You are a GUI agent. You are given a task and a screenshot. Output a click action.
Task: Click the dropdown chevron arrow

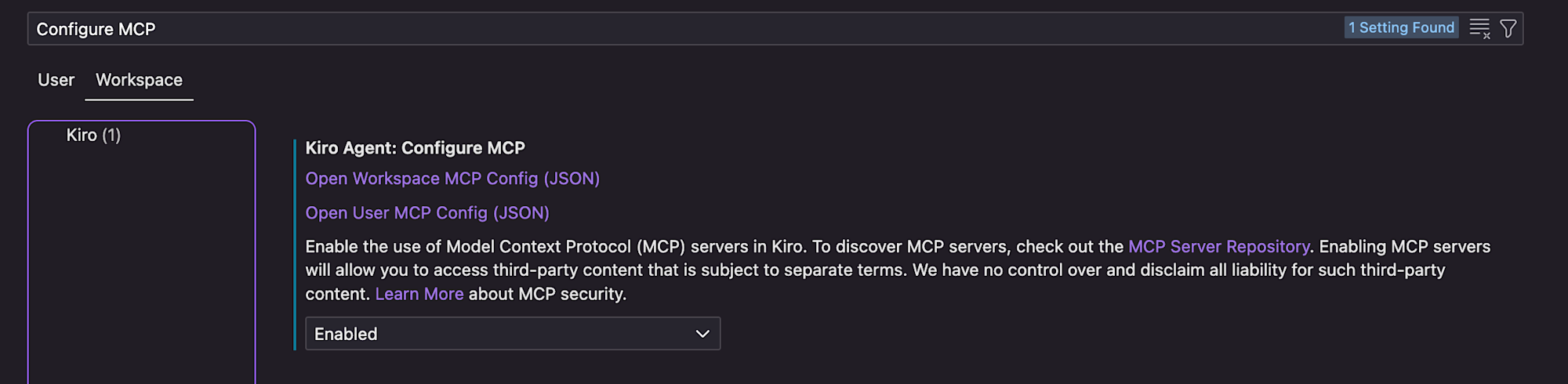702,334
